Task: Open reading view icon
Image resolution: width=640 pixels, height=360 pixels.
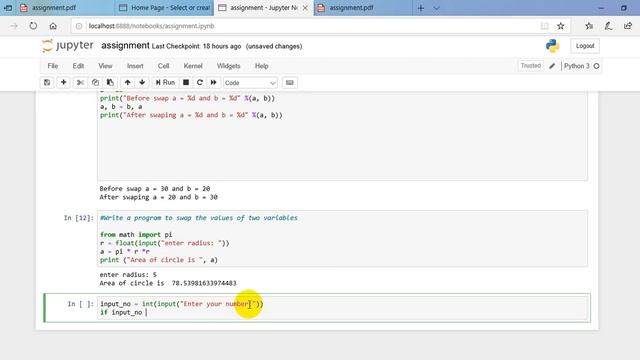Action: (544, 26)
